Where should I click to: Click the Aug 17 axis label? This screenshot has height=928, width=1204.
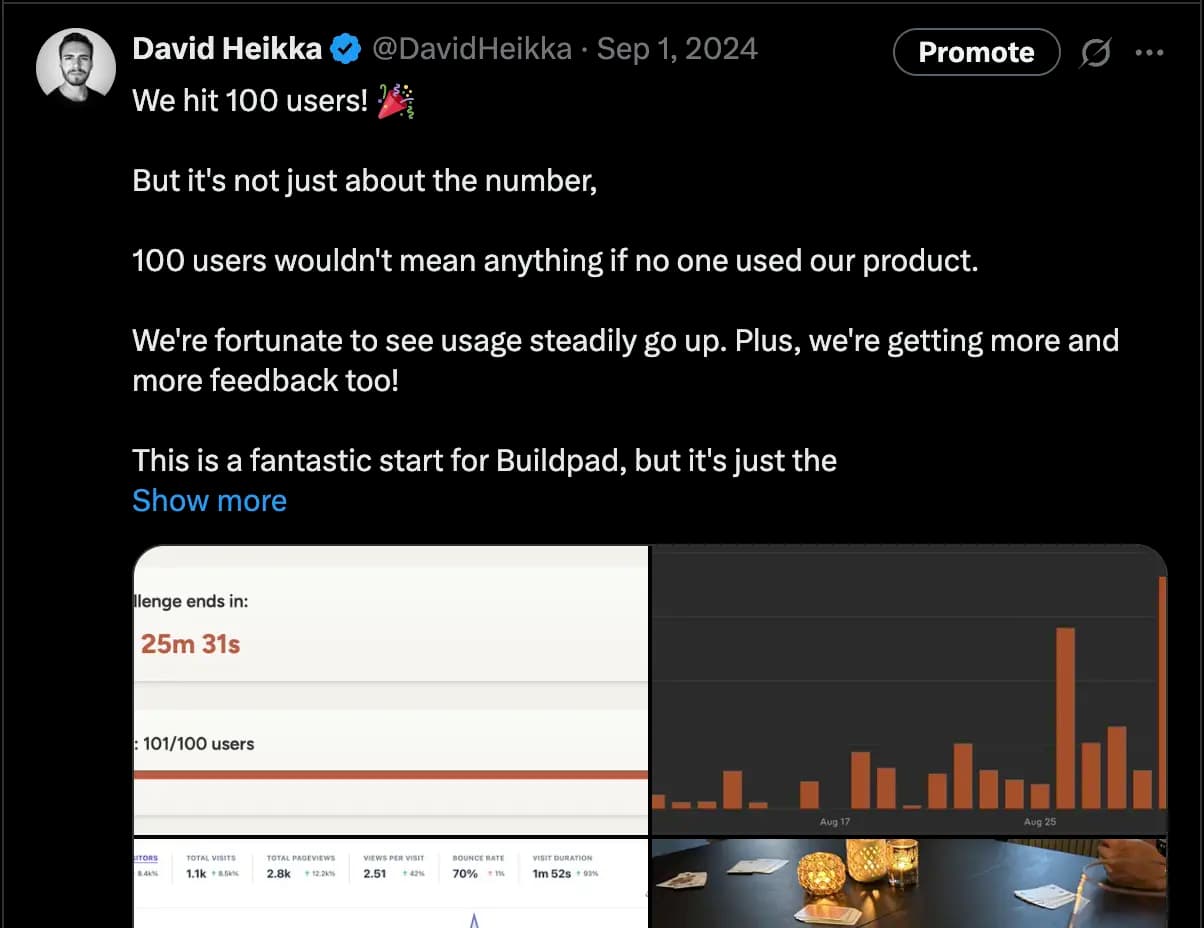(834, 822)
